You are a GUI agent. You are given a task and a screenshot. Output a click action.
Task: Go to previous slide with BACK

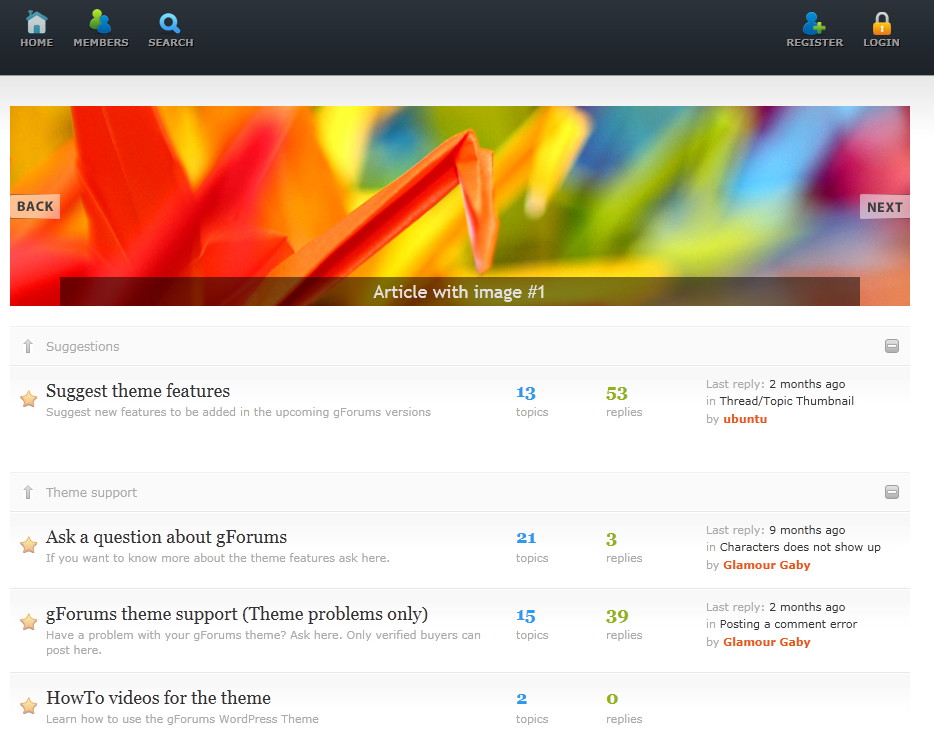[35, 207]
